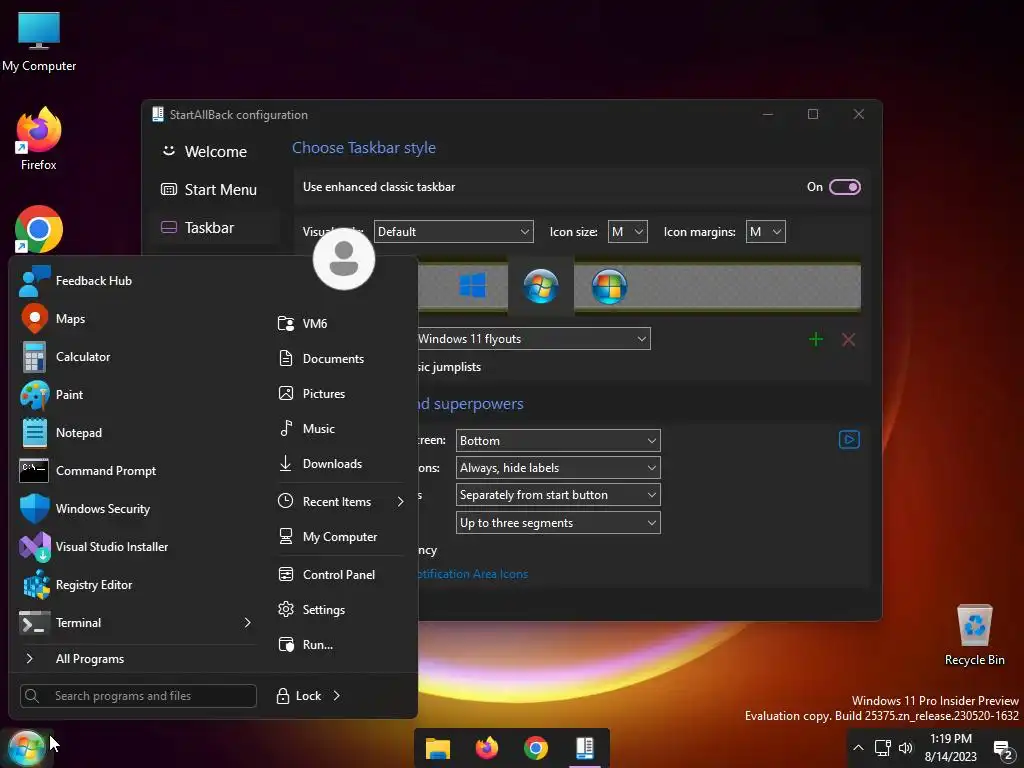Toggle the enhanced classic taskbar switch
The width and height of the screenshot is (1024, 768).
tap(844, 187)
